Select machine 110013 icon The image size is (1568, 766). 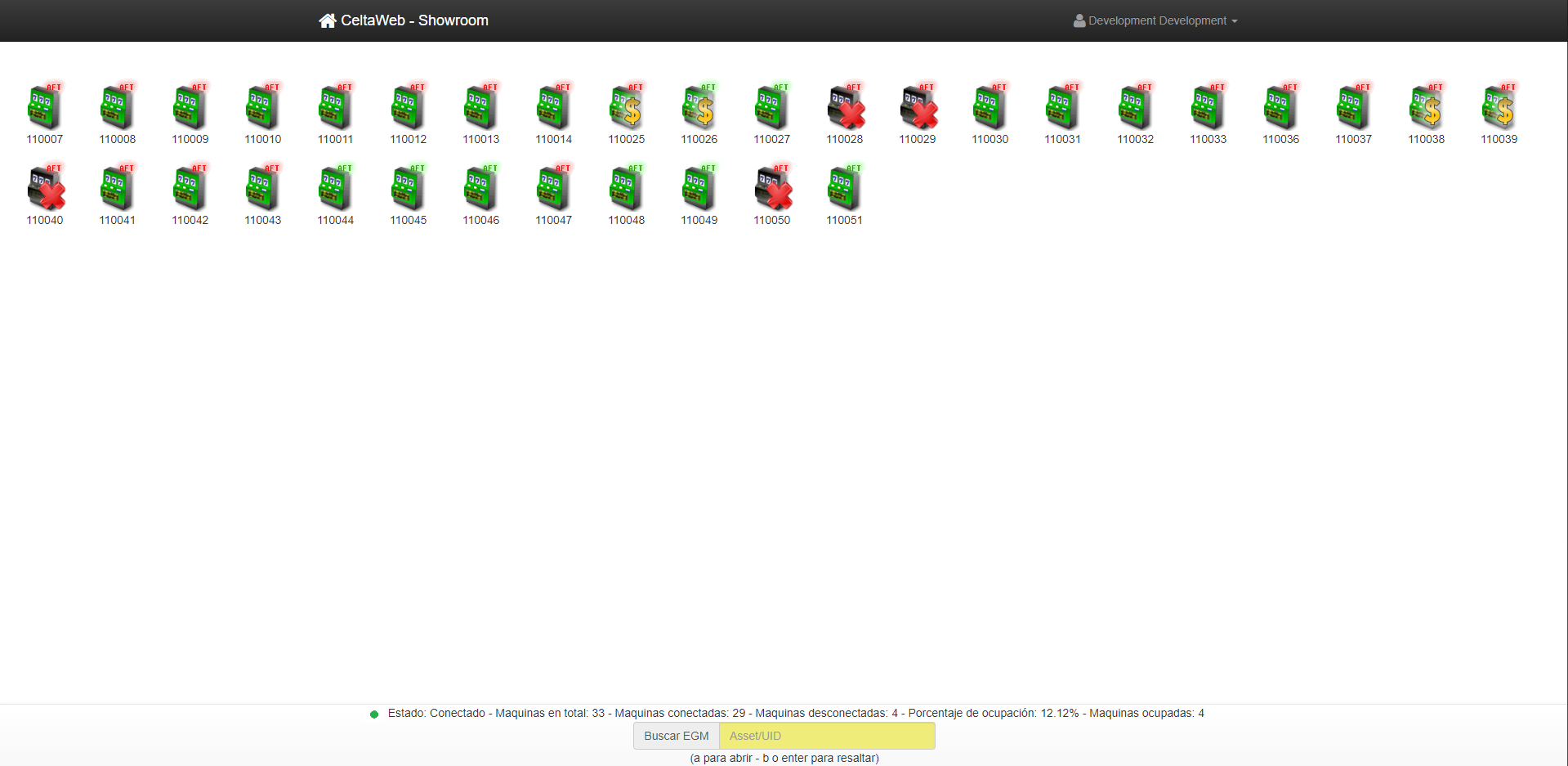481,107
